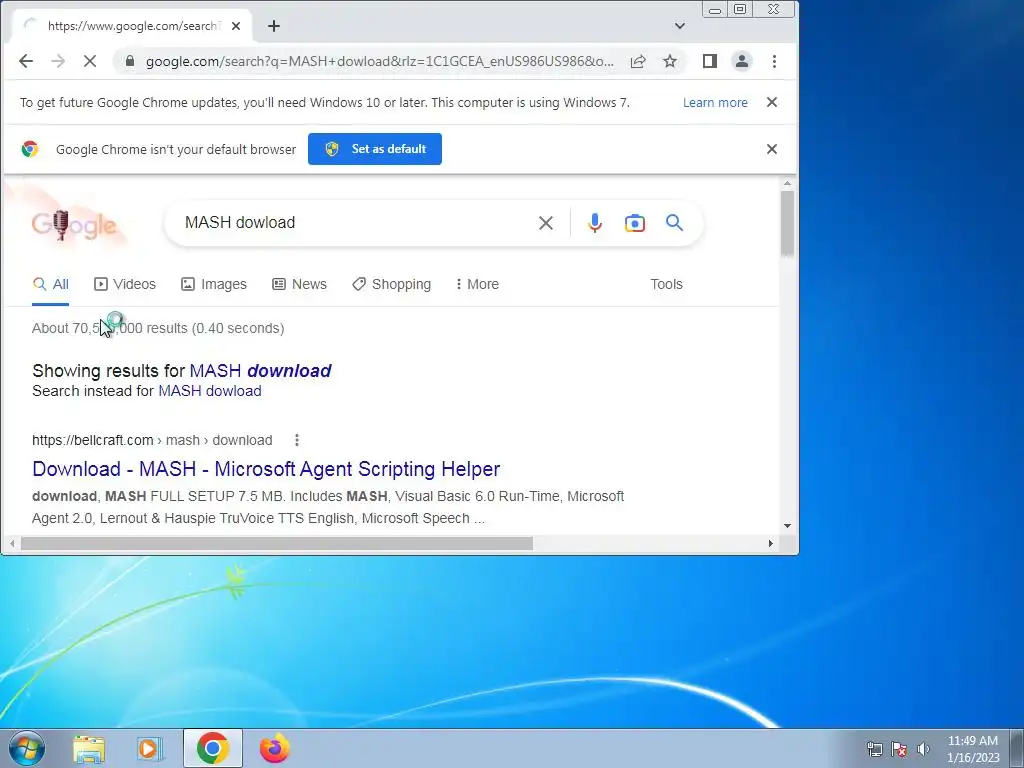Bookmark this page with the star
The image size is (1024, 768).
point(670,61)
